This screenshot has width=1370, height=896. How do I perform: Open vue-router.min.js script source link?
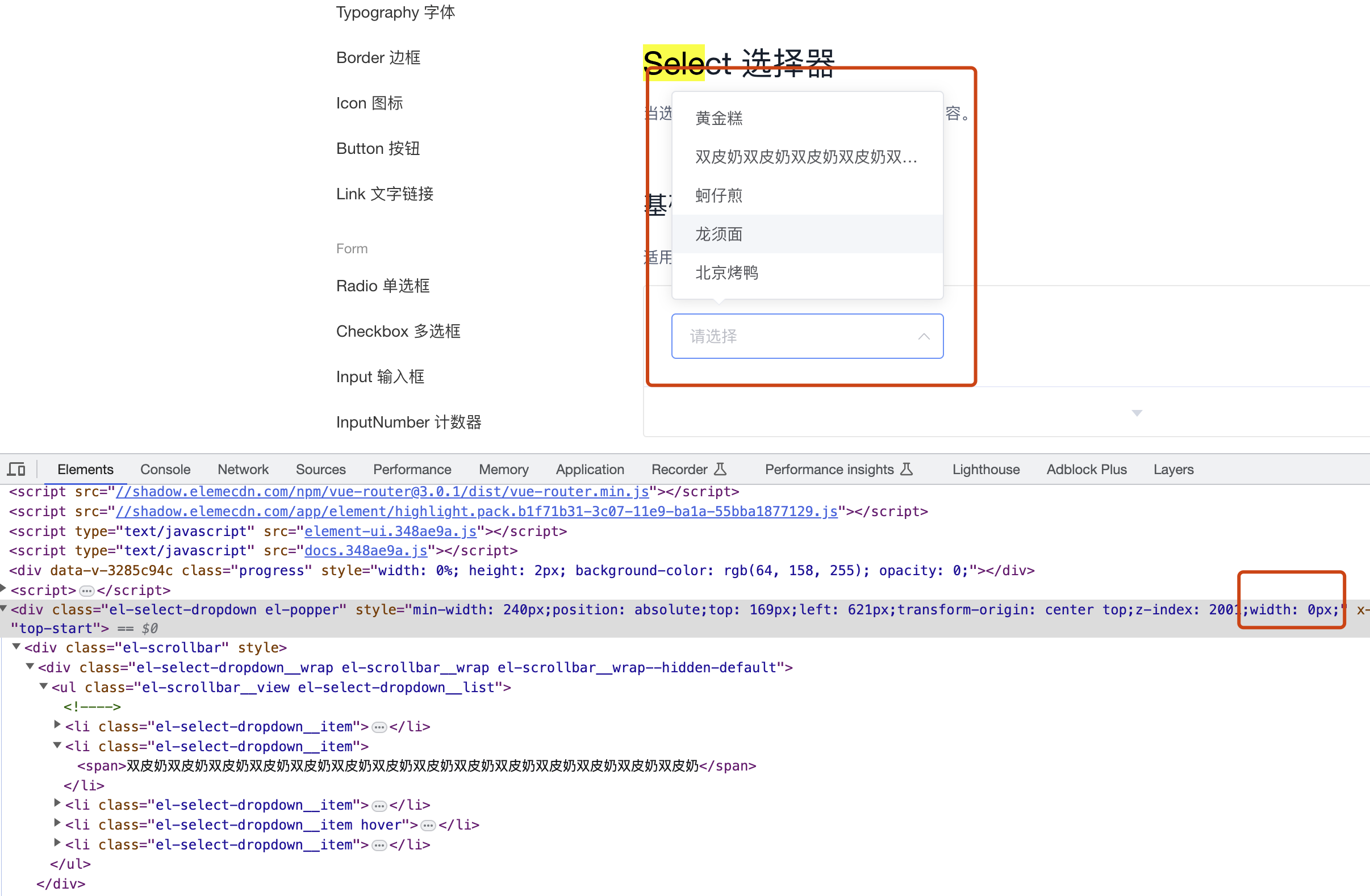coord(382,492)
